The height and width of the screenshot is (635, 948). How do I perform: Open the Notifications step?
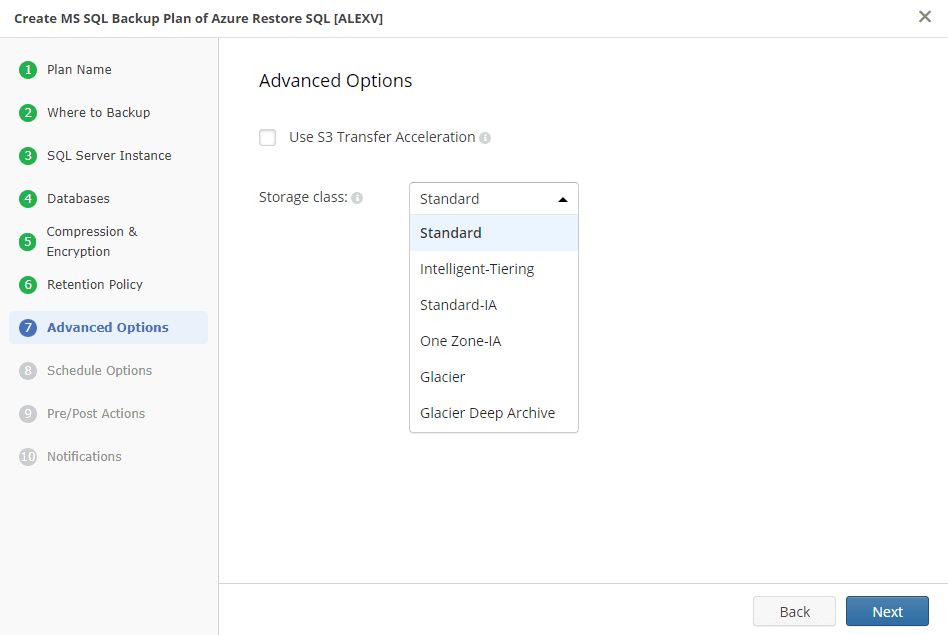[84, 456]
